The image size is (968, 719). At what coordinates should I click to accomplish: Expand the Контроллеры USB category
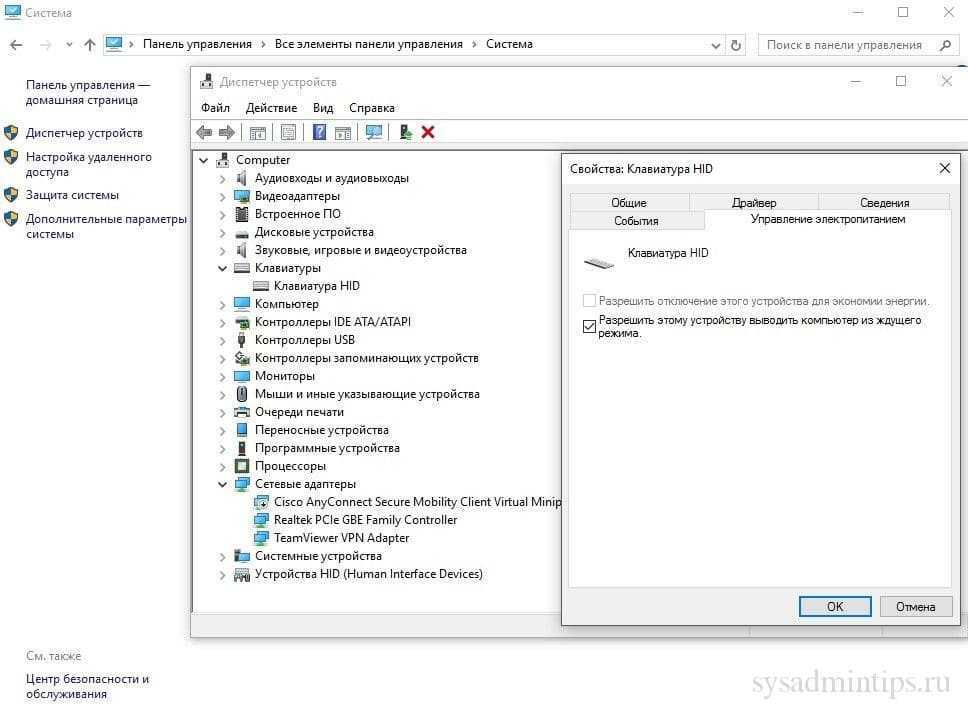[223, 340]
